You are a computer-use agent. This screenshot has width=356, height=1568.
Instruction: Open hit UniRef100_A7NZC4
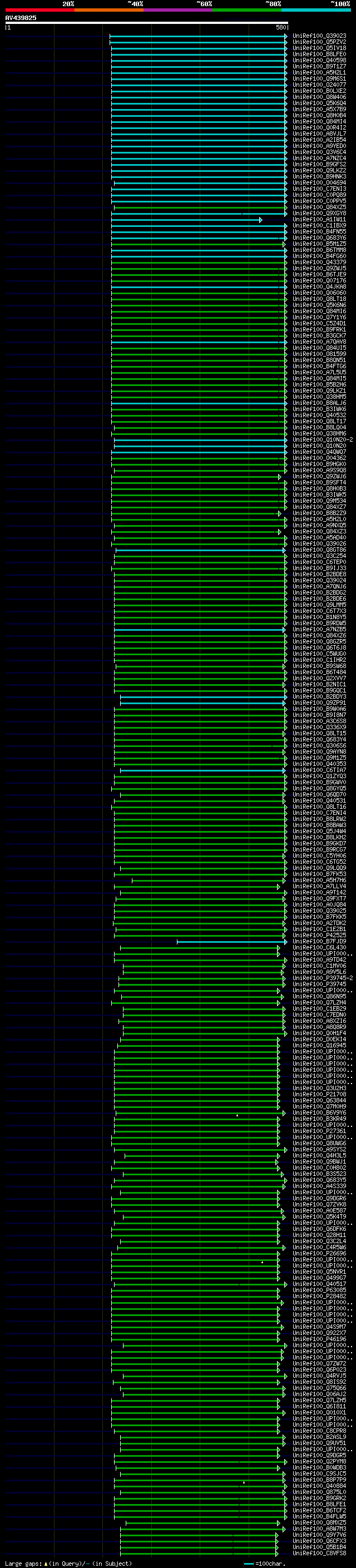pos(319,159)
